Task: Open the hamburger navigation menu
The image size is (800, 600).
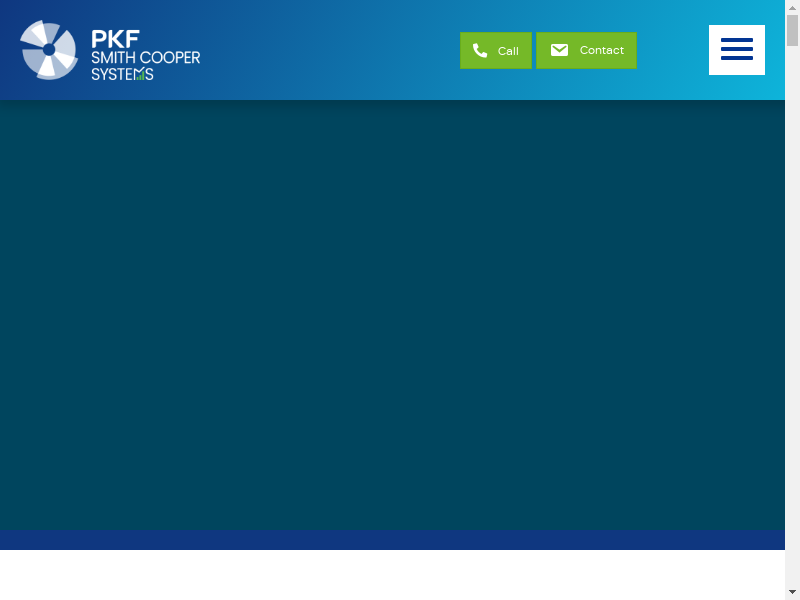Action: (x=737, y=50)
